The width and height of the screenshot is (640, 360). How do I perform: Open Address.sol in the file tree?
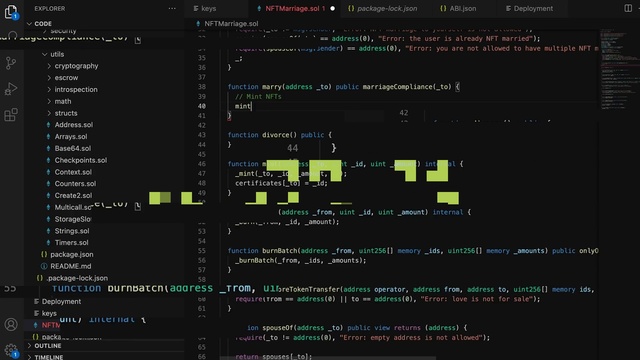tap(74, 125)
